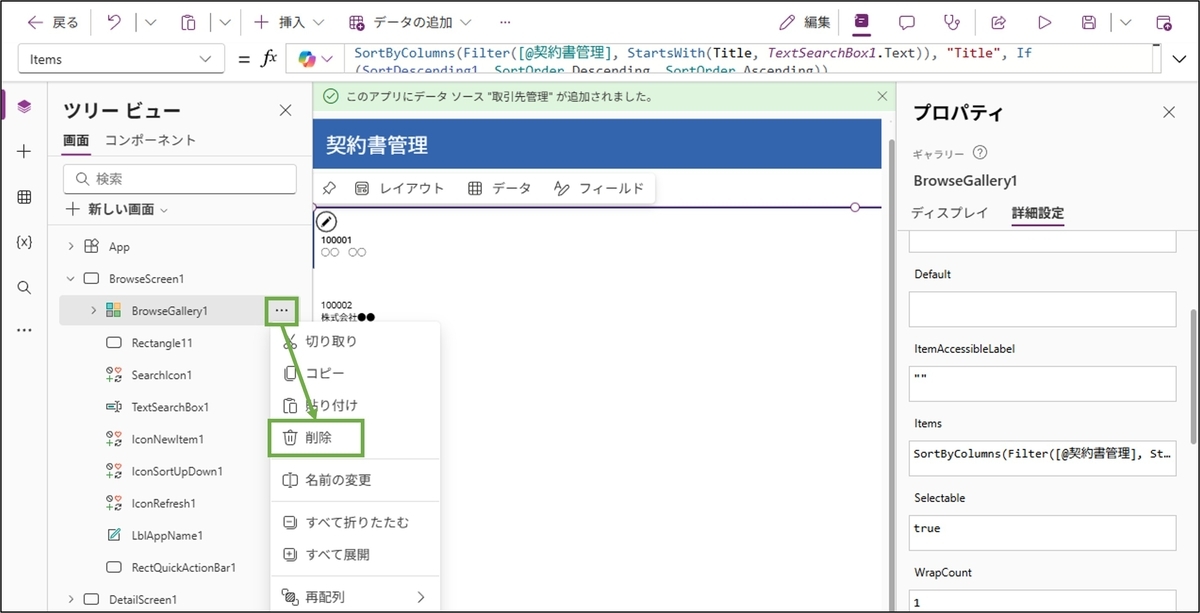Collapse the BrowseScreen1 tree node

pyautogui.click(x=70, y=278)
